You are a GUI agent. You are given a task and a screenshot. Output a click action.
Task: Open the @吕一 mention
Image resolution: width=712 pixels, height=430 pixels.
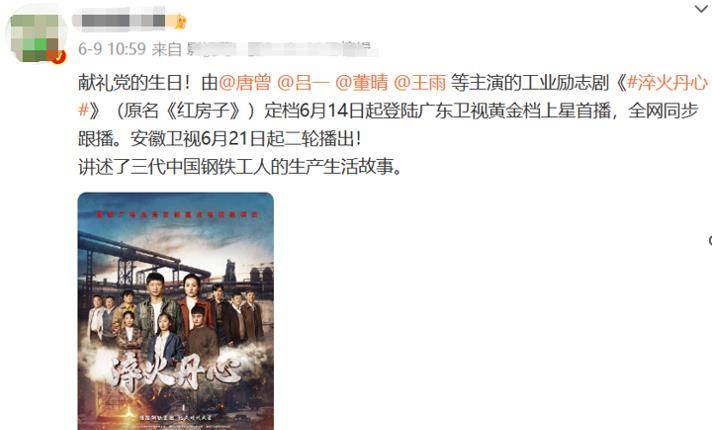pyautogui.click(x=303, y=83)
